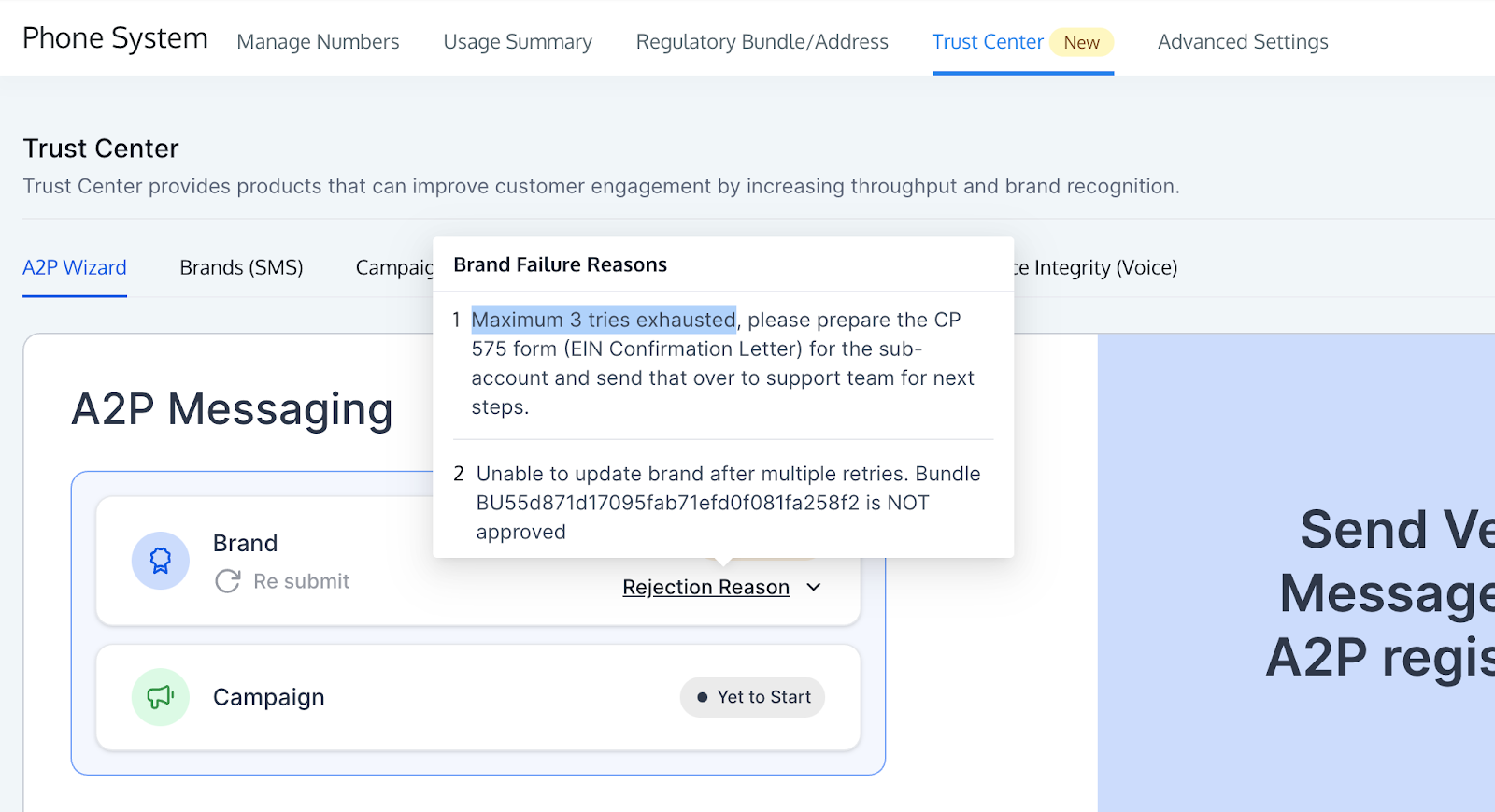The image size is (1495, 812).
Task: Click the Yet to Start status dot
Action: pos(703,697)
